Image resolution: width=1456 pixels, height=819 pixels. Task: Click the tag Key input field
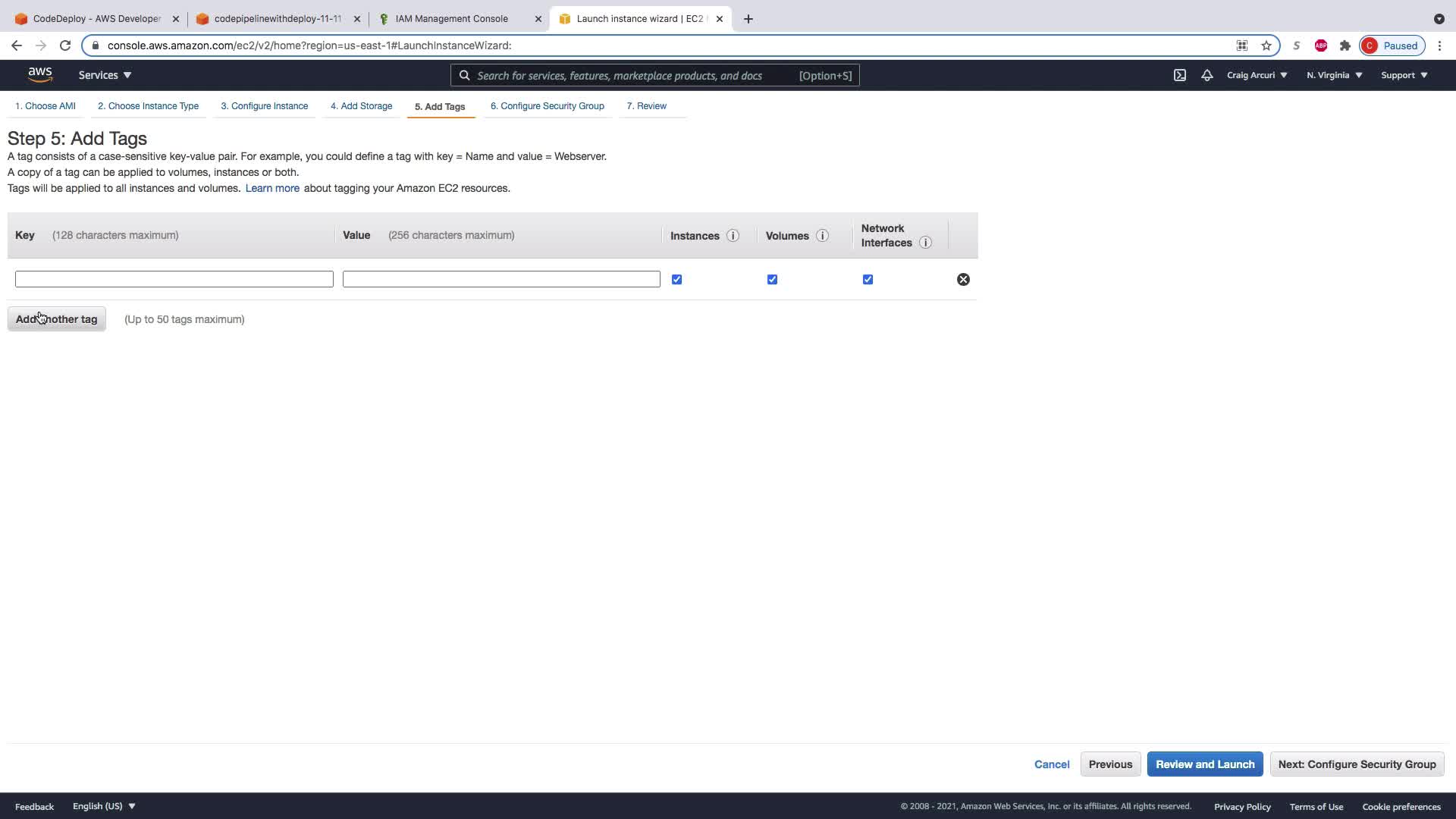click(x=174, y=279)
